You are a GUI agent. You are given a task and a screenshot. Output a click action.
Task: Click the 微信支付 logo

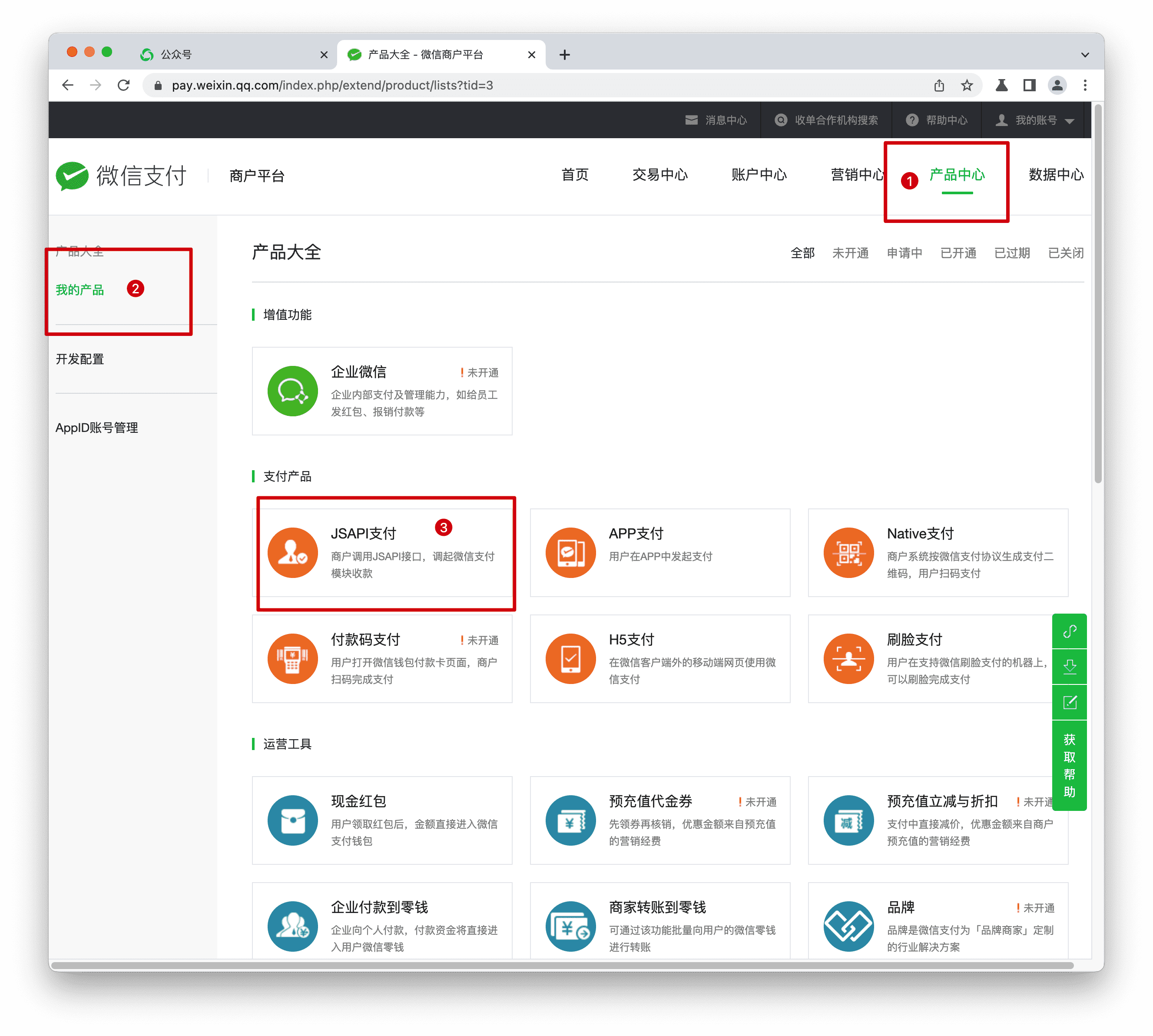pos(121,175)
